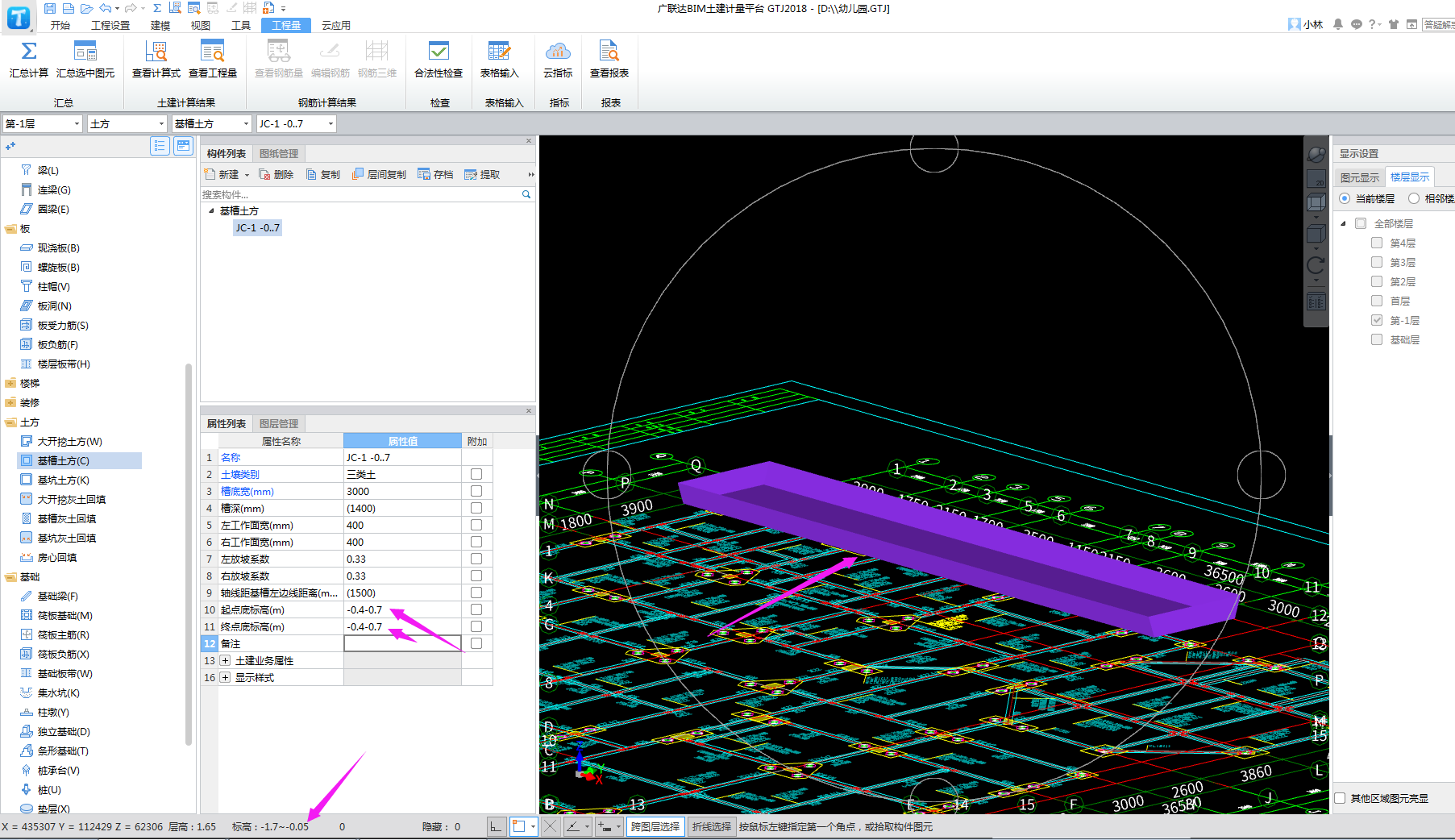1455x840 pixels.
Task: Open the 土方 category dropdown
Action: 127,123
